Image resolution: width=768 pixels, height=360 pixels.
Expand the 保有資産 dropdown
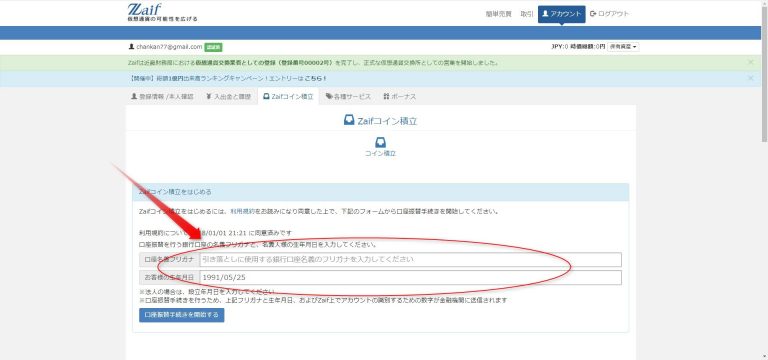pyautogui.click(x=623, y=47)
